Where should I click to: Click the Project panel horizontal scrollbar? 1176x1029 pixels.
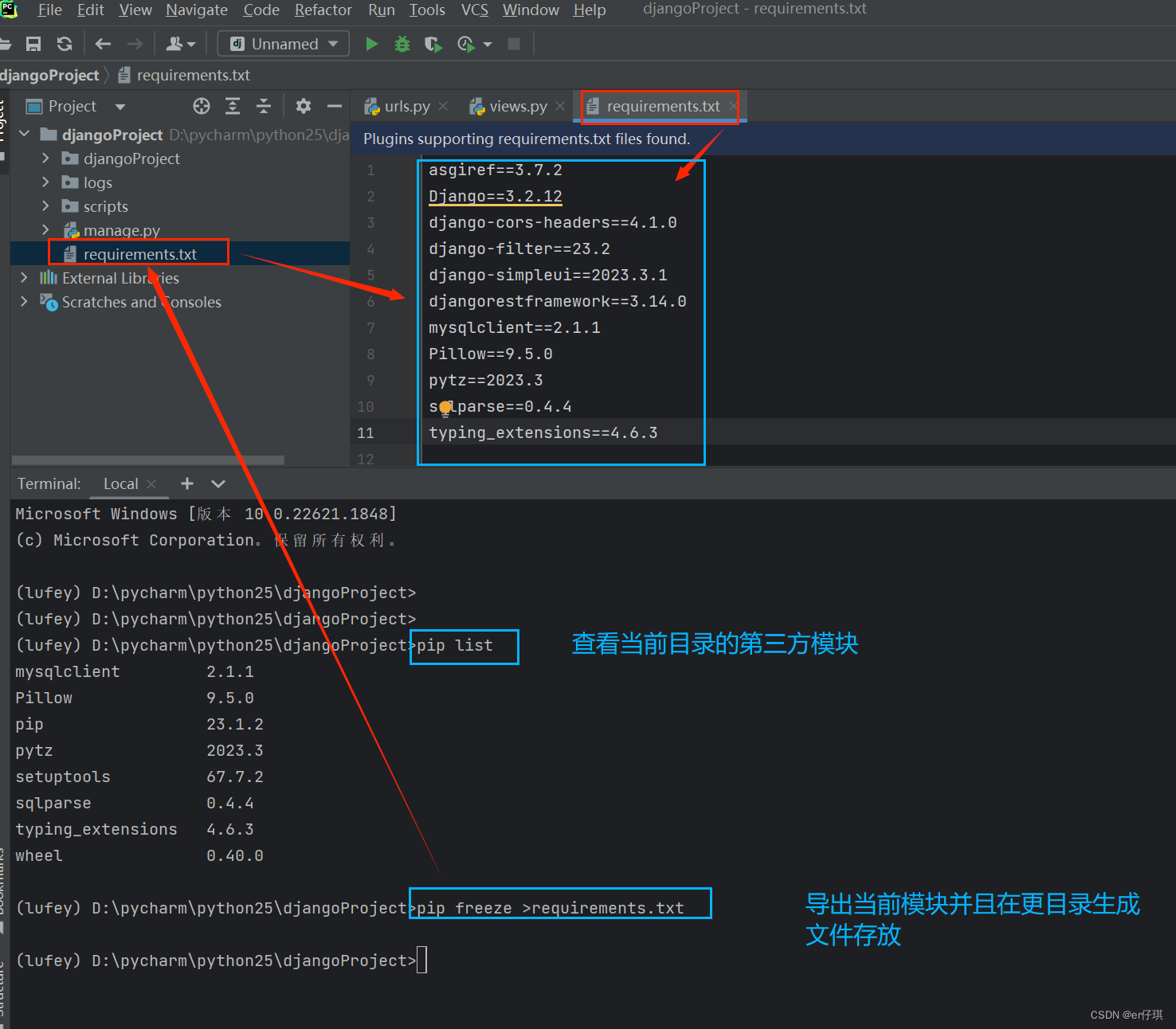[148, 460]
